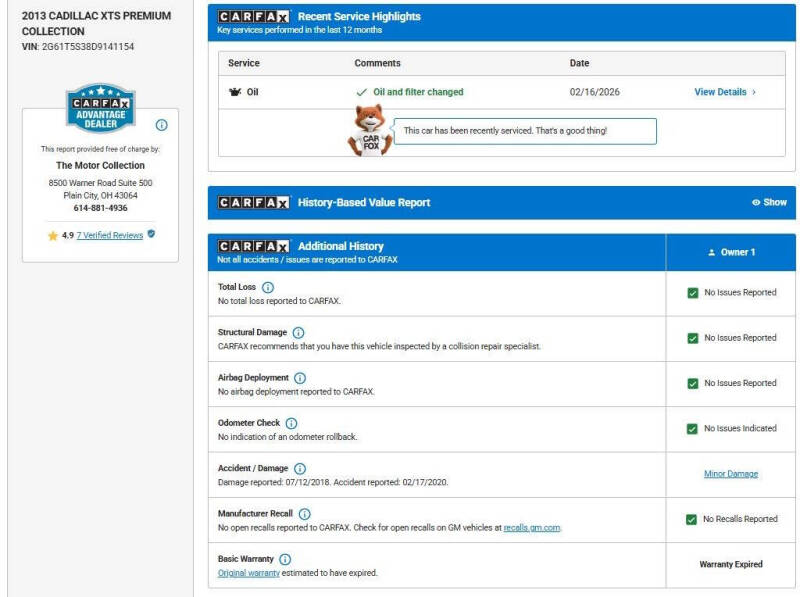
Task: Visit recalls.gm.com link
Action: click(x=532, y=528)
